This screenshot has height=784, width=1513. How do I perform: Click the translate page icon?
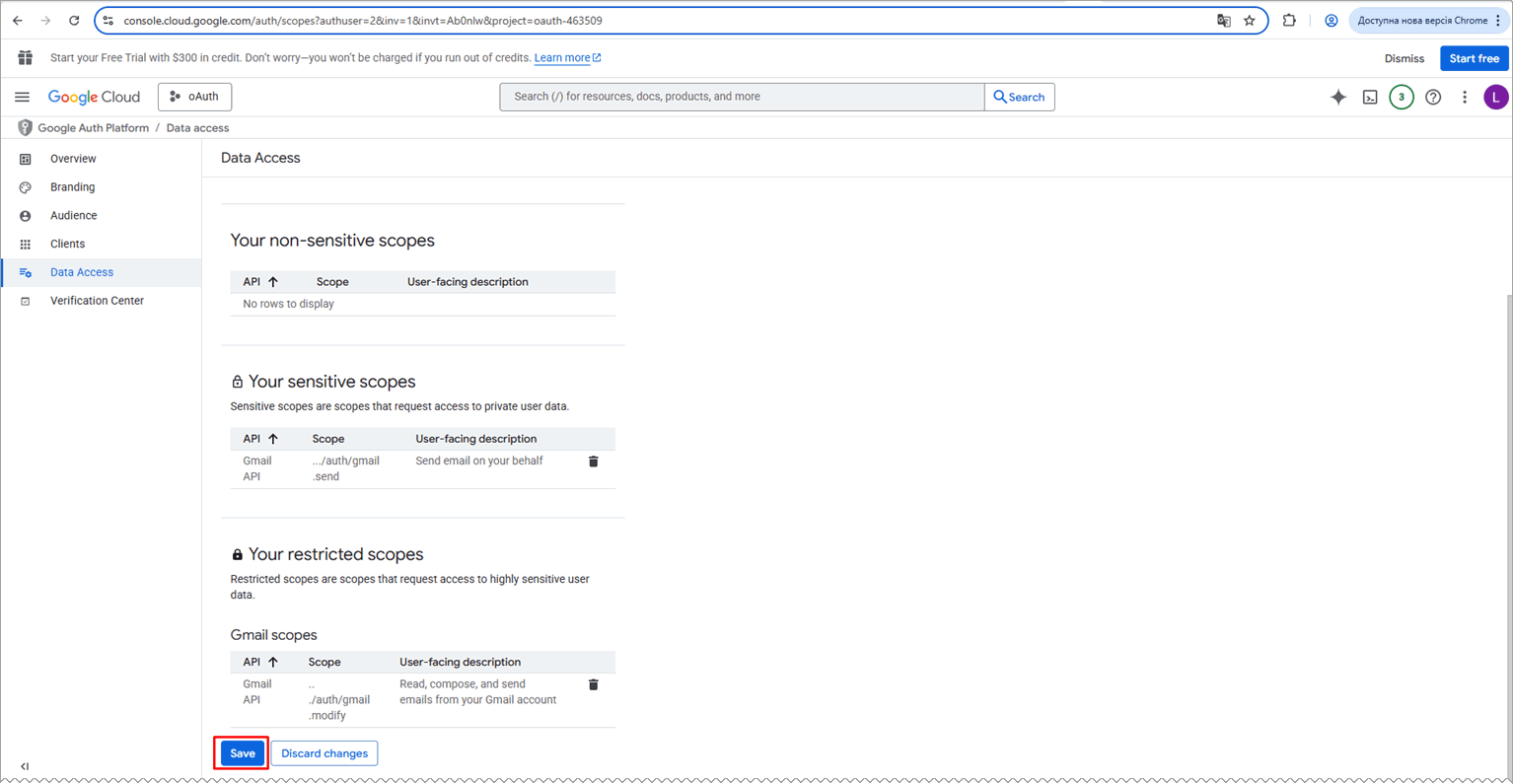[x=1224, y=21]
